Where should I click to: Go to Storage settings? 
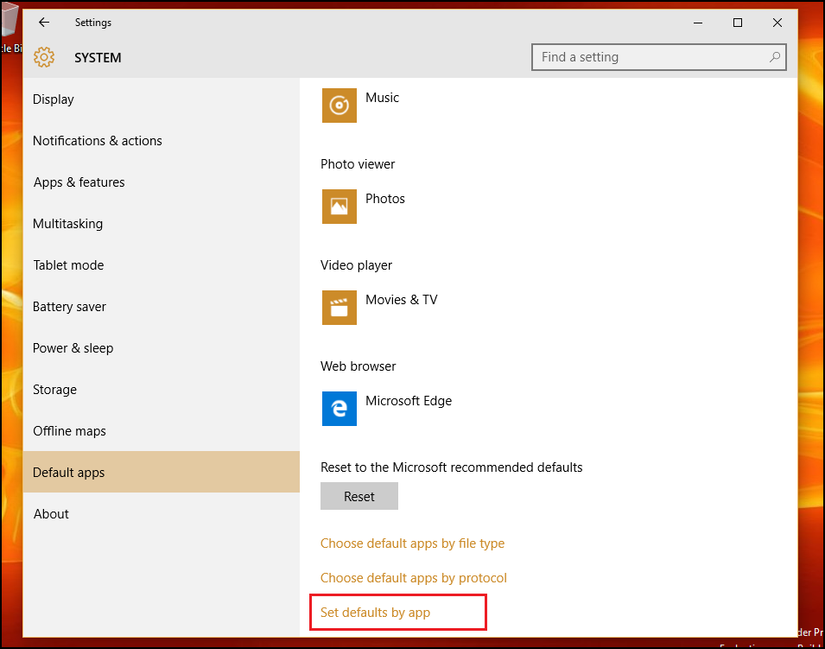pos(54,390)
